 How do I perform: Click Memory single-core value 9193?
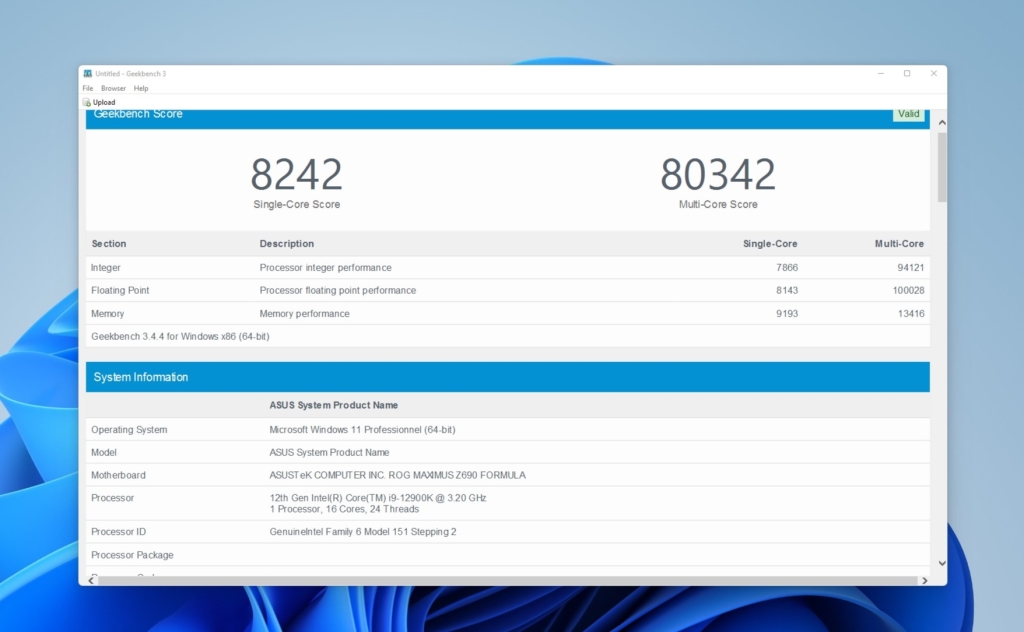pyautogui.click(x=787, y=314)
